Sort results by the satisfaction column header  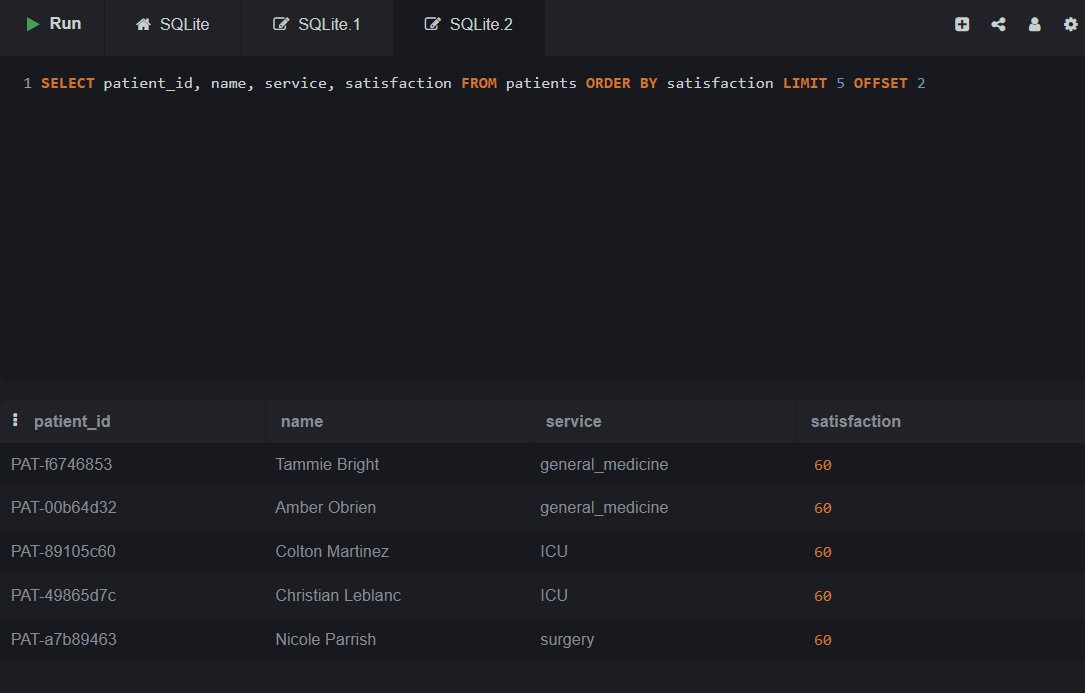(x=855, y=421)
